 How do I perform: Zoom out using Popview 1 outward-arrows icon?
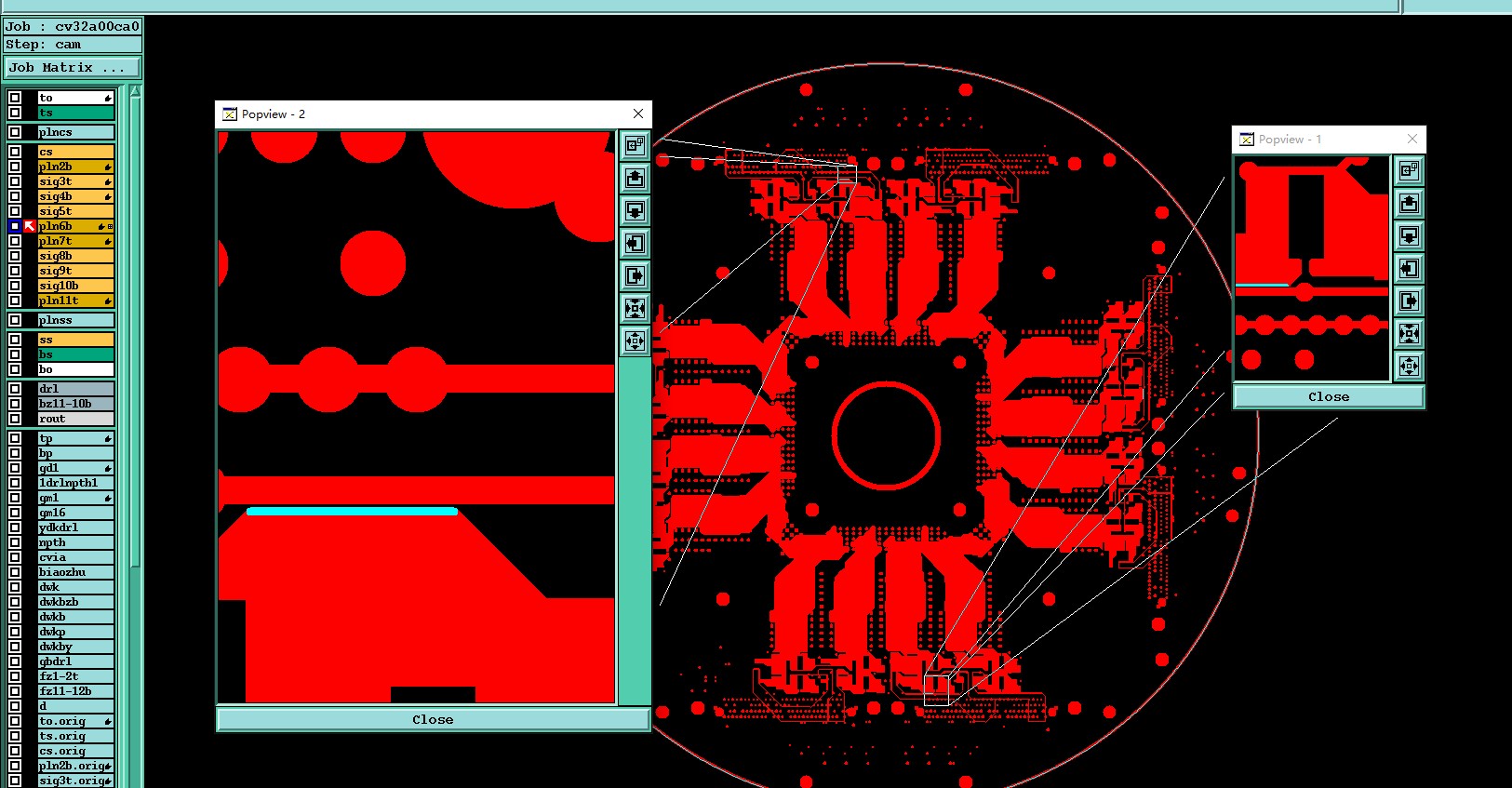(x=1410, y=366)
